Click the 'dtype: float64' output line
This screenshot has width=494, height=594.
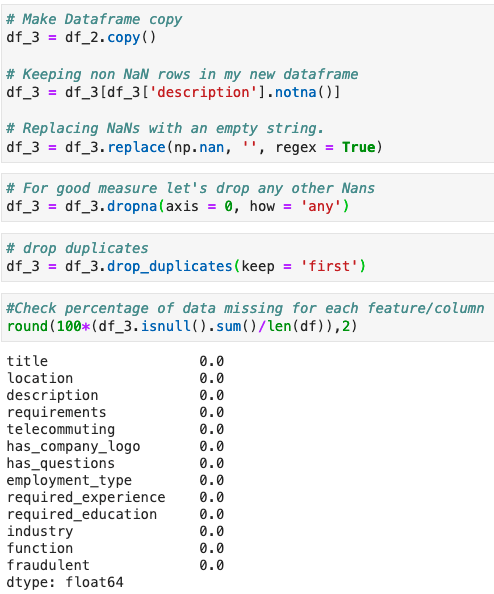[65, 582]
